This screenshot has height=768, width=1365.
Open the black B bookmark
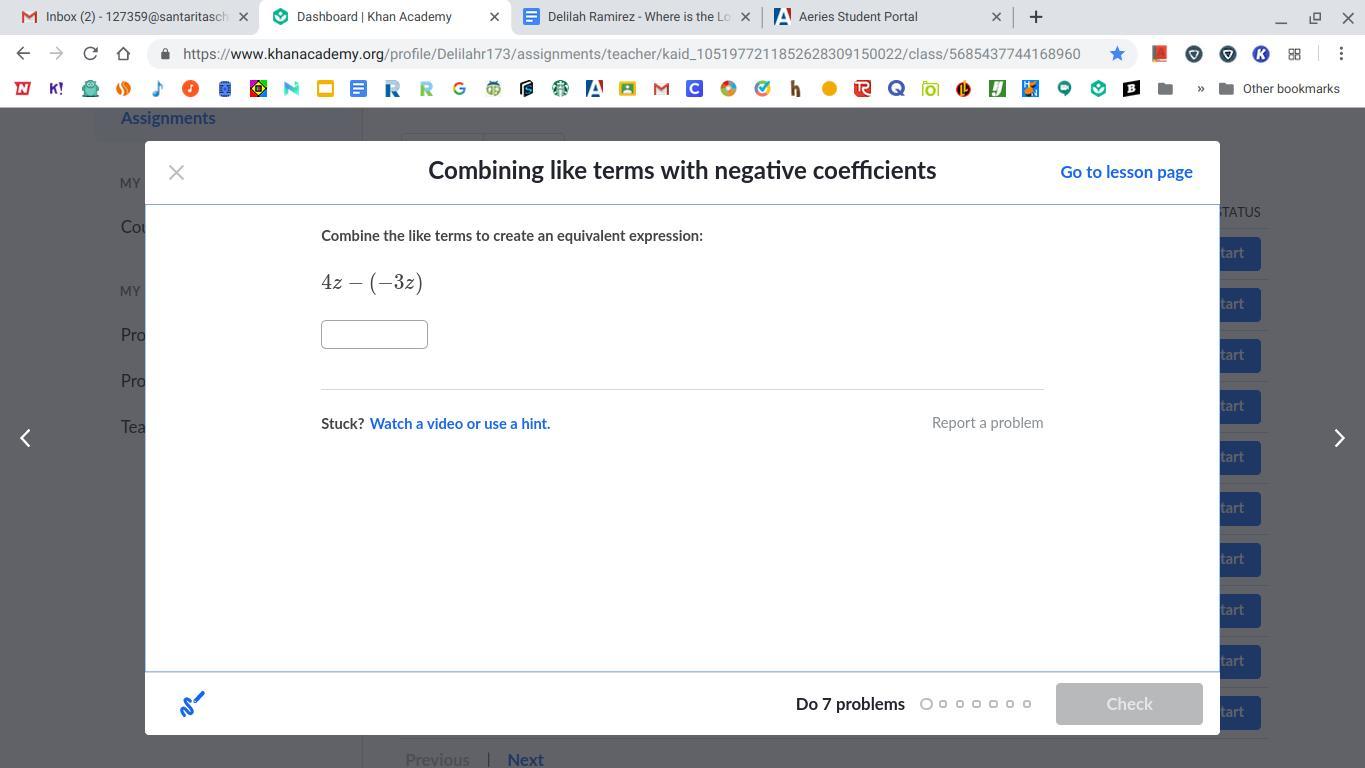(1131, 89)
